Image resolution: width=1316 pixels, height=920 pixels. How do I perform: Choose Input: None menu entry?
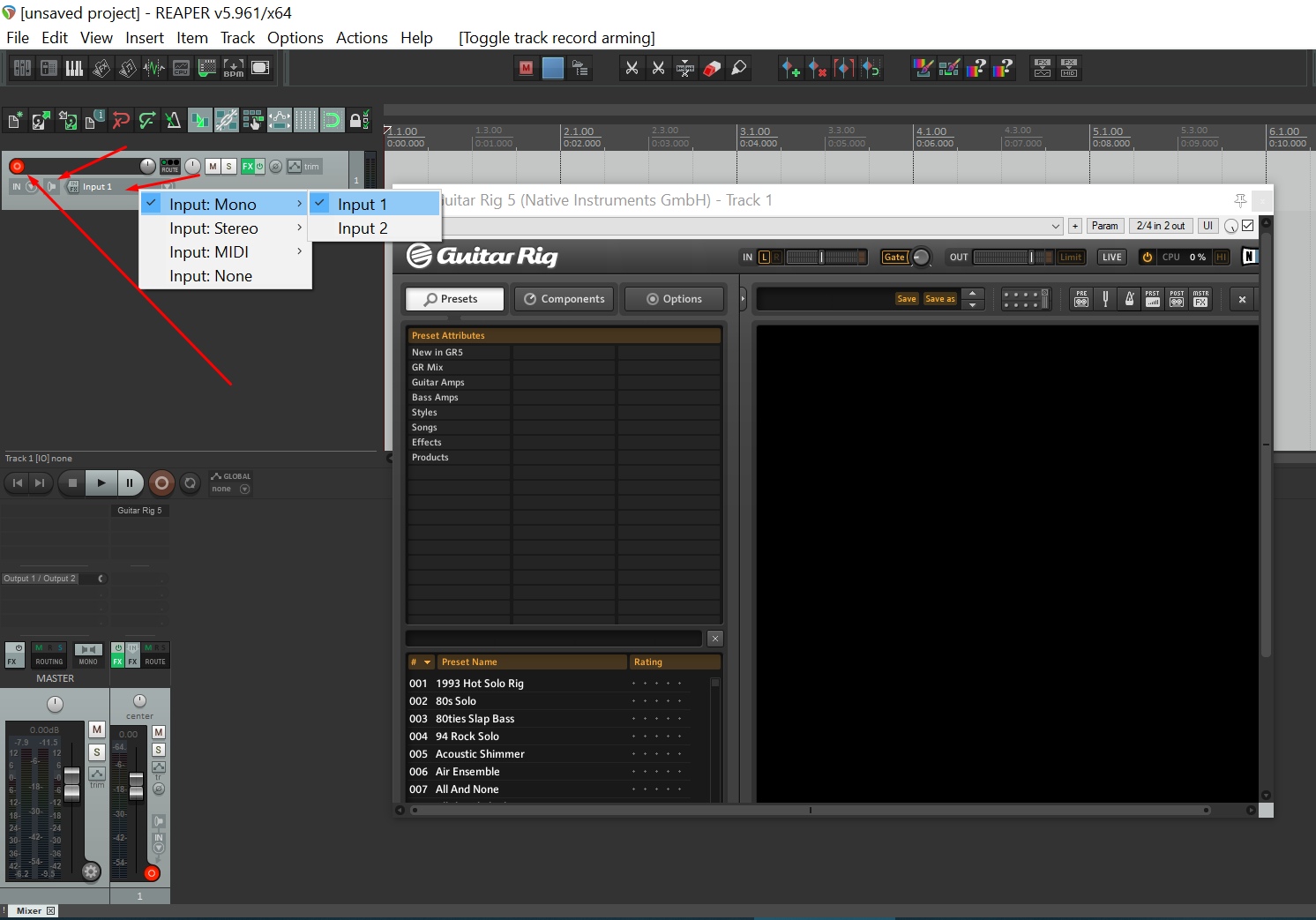[x=224, y=275]
